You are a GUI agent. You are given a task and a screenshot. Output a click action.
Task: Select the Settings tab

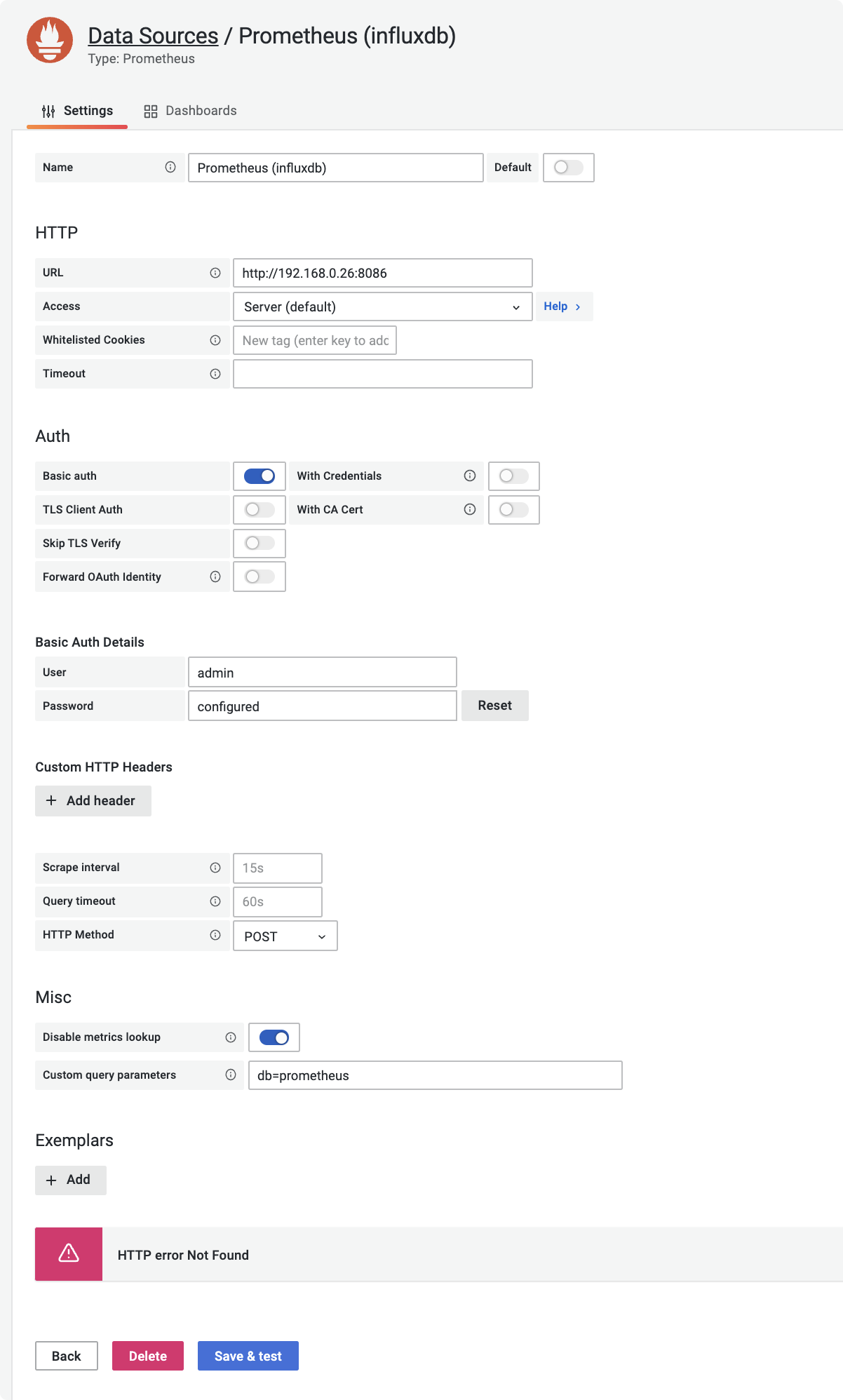click(x=77, y=111)
